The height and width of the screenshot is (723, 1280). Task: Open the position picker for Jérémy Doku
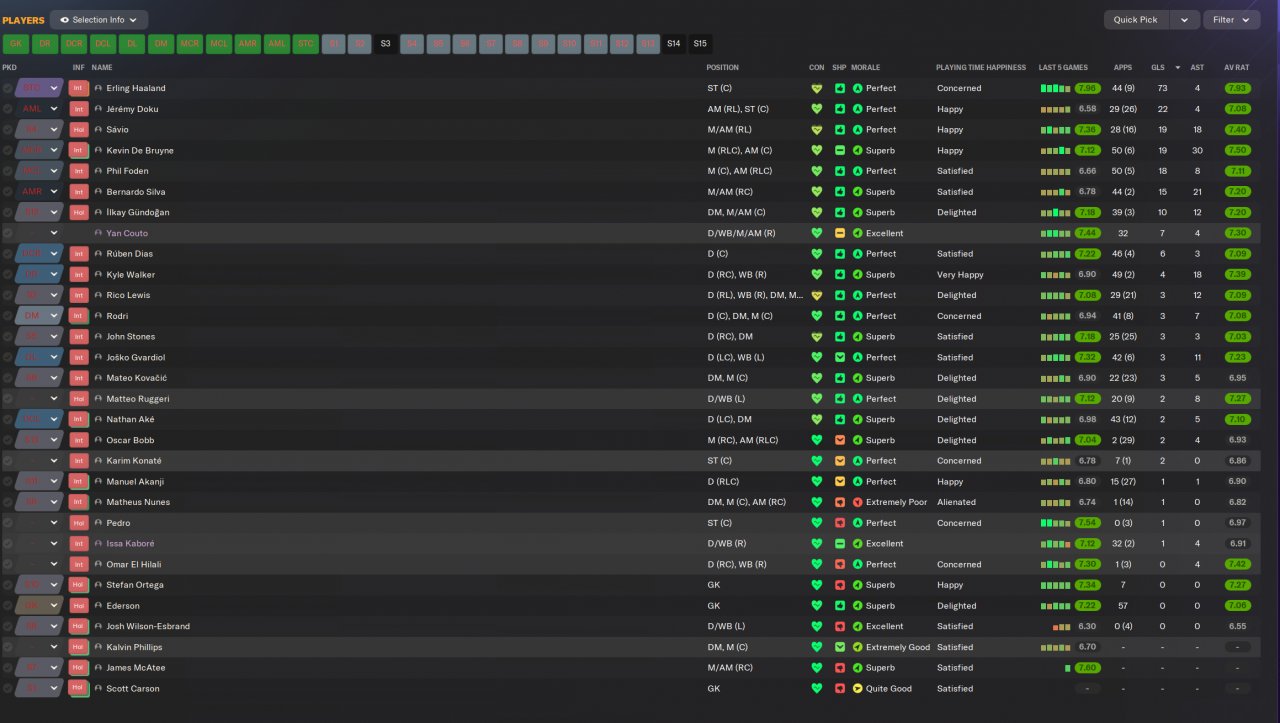point(40,109)
